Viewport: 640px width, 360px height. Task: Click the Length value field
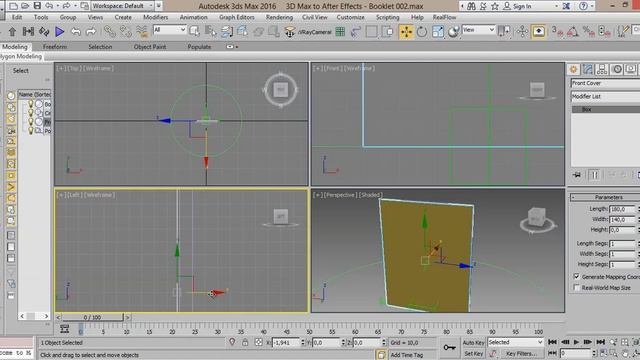622,209
